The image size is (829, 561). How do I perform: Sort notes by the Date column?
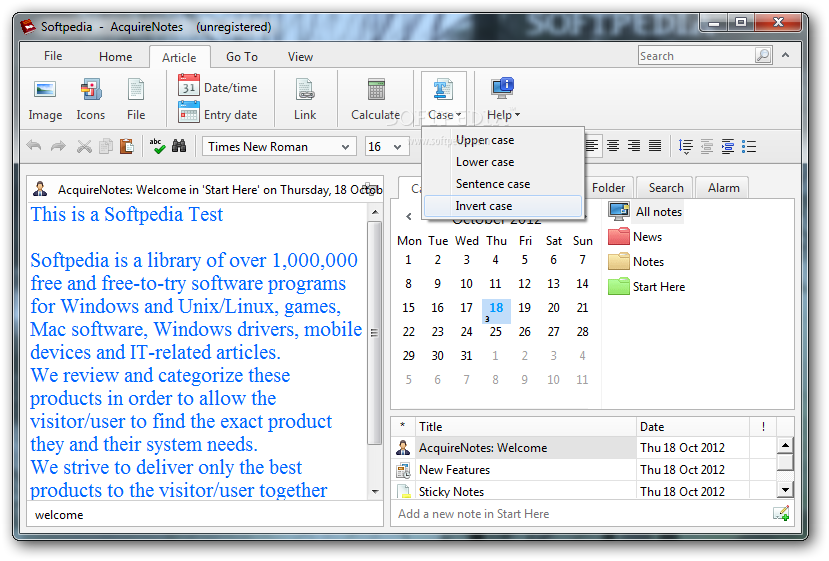coord(693,427)
